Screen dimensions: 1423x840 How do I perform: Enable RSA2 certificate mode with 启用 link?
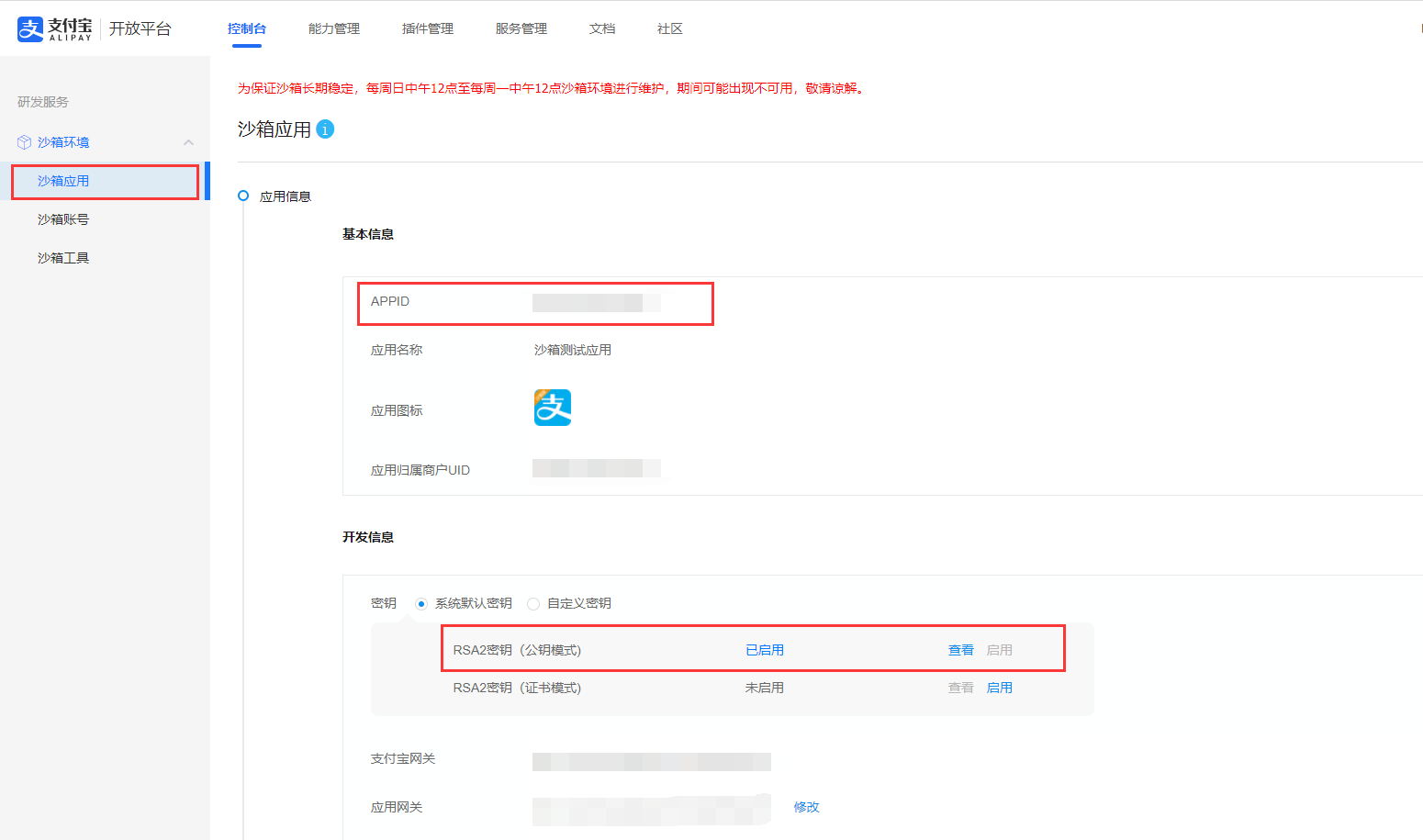click(1000, 687)
